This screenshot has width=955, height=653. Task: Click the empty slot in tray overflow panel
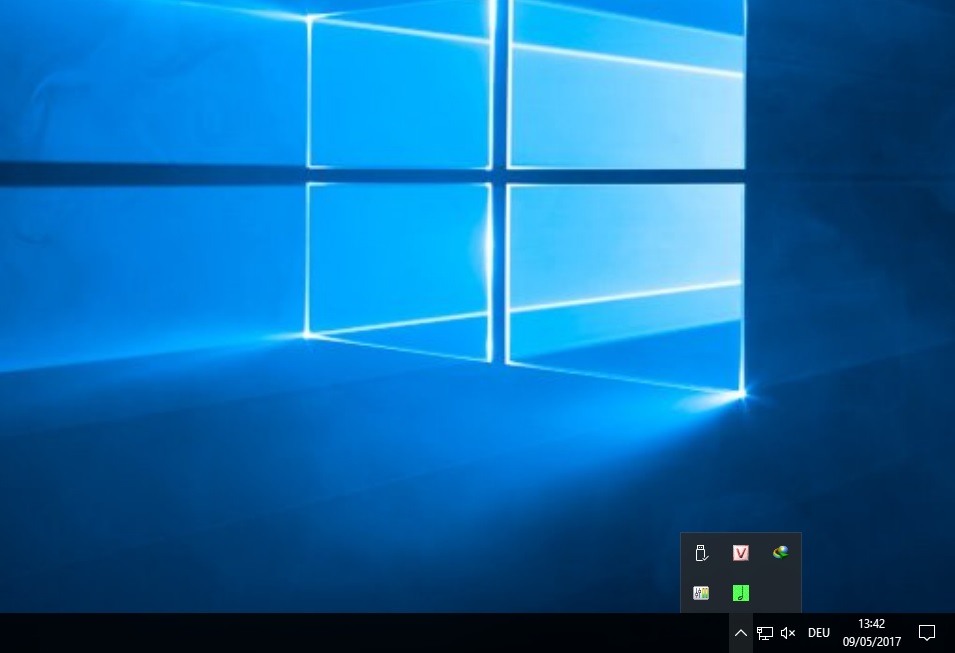tap(780, 593)
